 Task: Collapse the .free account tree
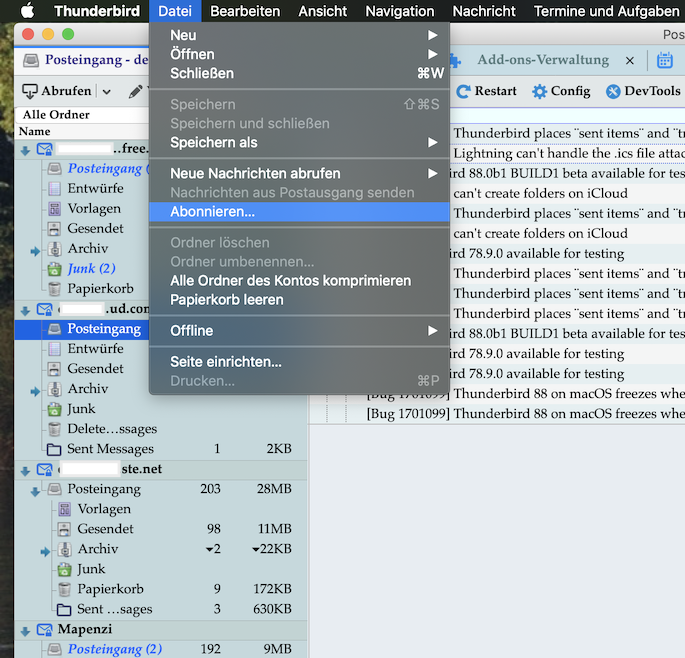coord(25,151)
